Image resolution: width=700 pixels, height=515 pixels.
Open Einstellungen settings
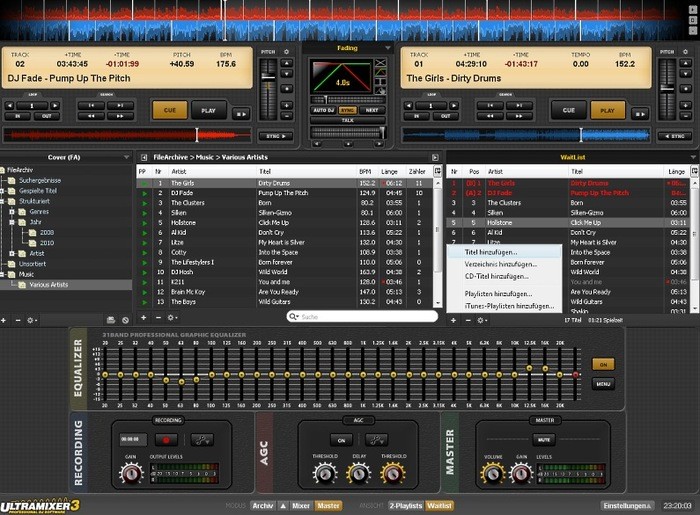coord(627,506)
